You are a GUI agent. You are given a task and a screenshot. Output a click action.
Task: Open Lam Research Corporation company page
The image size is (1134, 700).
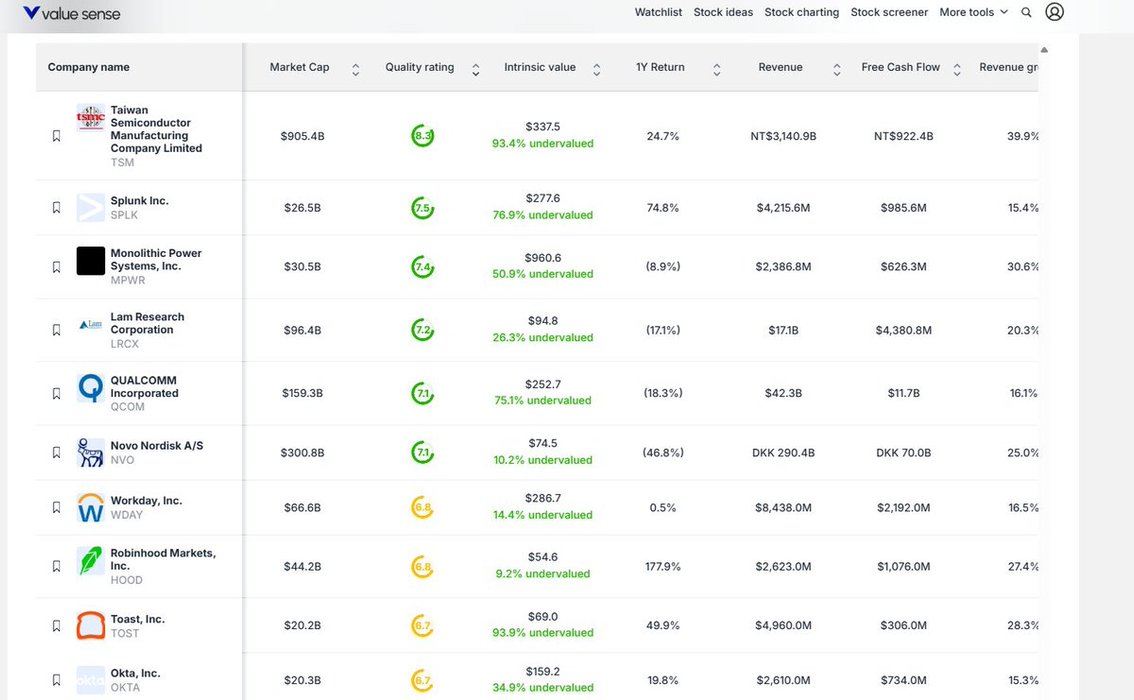click(148, 323)
